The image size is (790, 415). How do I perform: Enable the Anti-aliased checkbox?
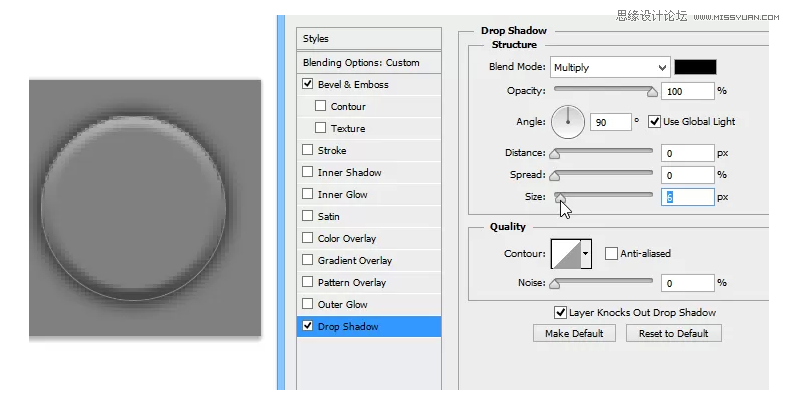611,254
